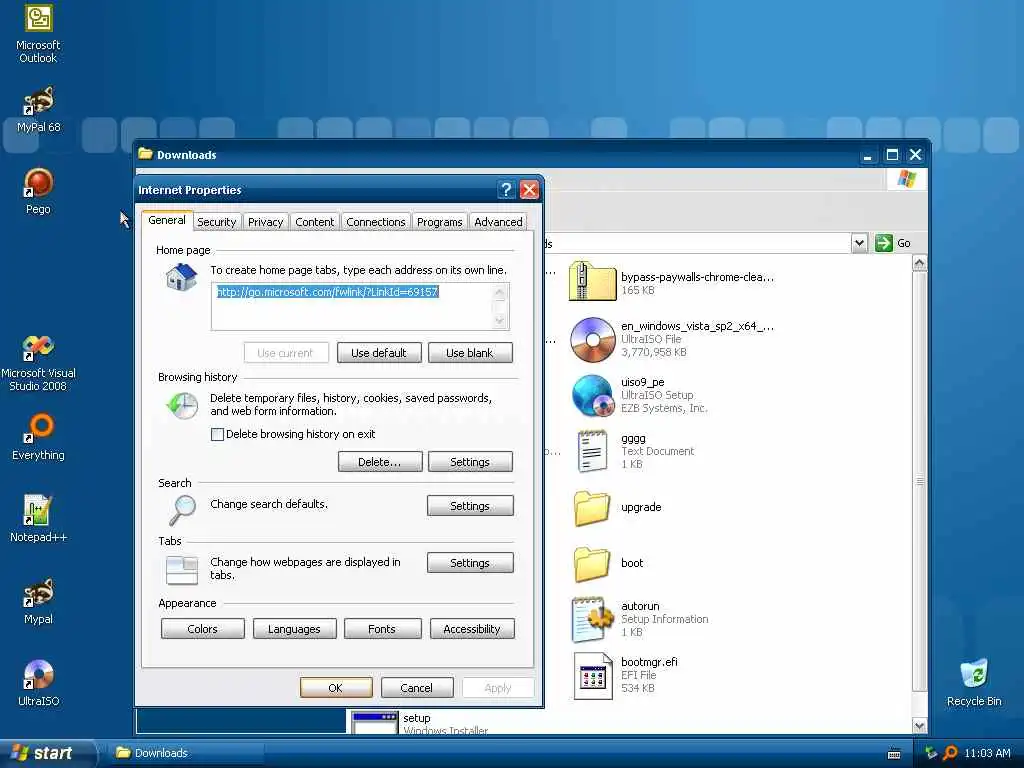Viewport: 1024px width, 768px height.
Task: Select the autorun setup information icon
Action: pos(592,618)
